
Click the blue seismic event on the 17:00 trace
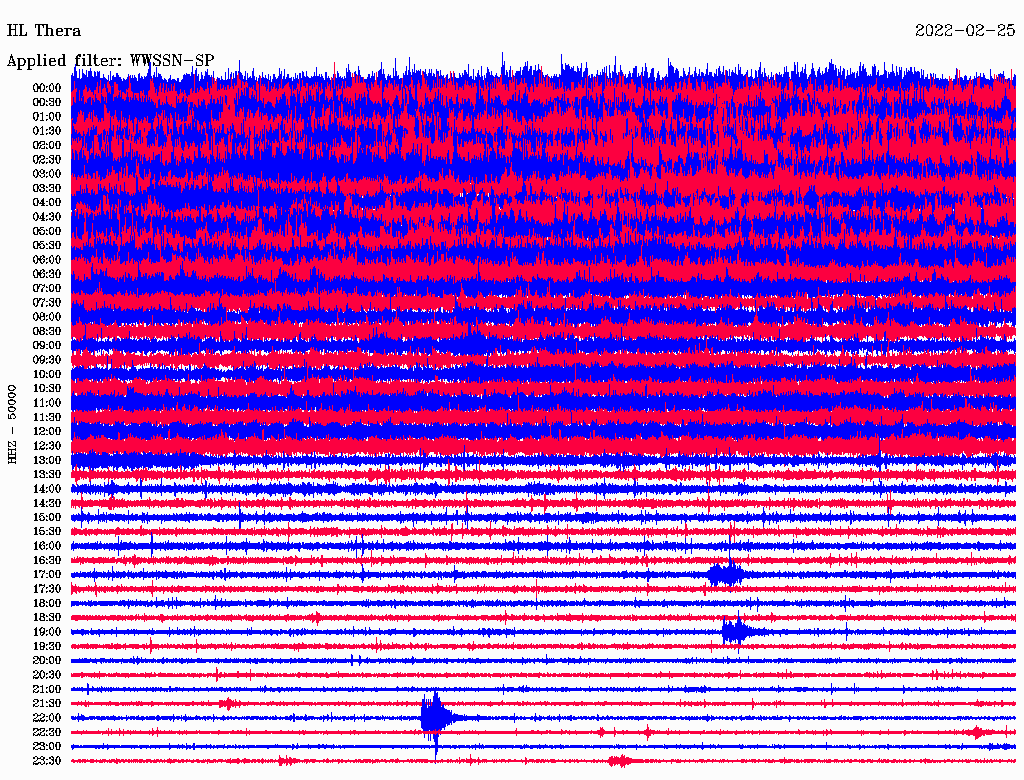coord(726,574)
